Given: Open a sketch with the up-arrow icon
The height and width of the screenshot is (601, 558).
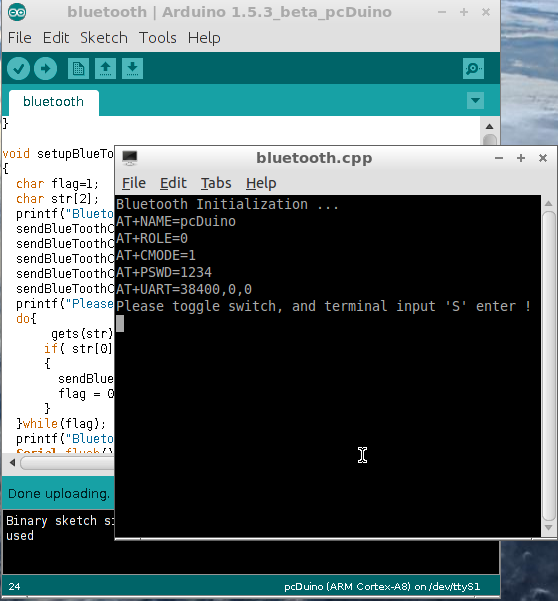Looking at the screenshot, I should pos(105,69).
